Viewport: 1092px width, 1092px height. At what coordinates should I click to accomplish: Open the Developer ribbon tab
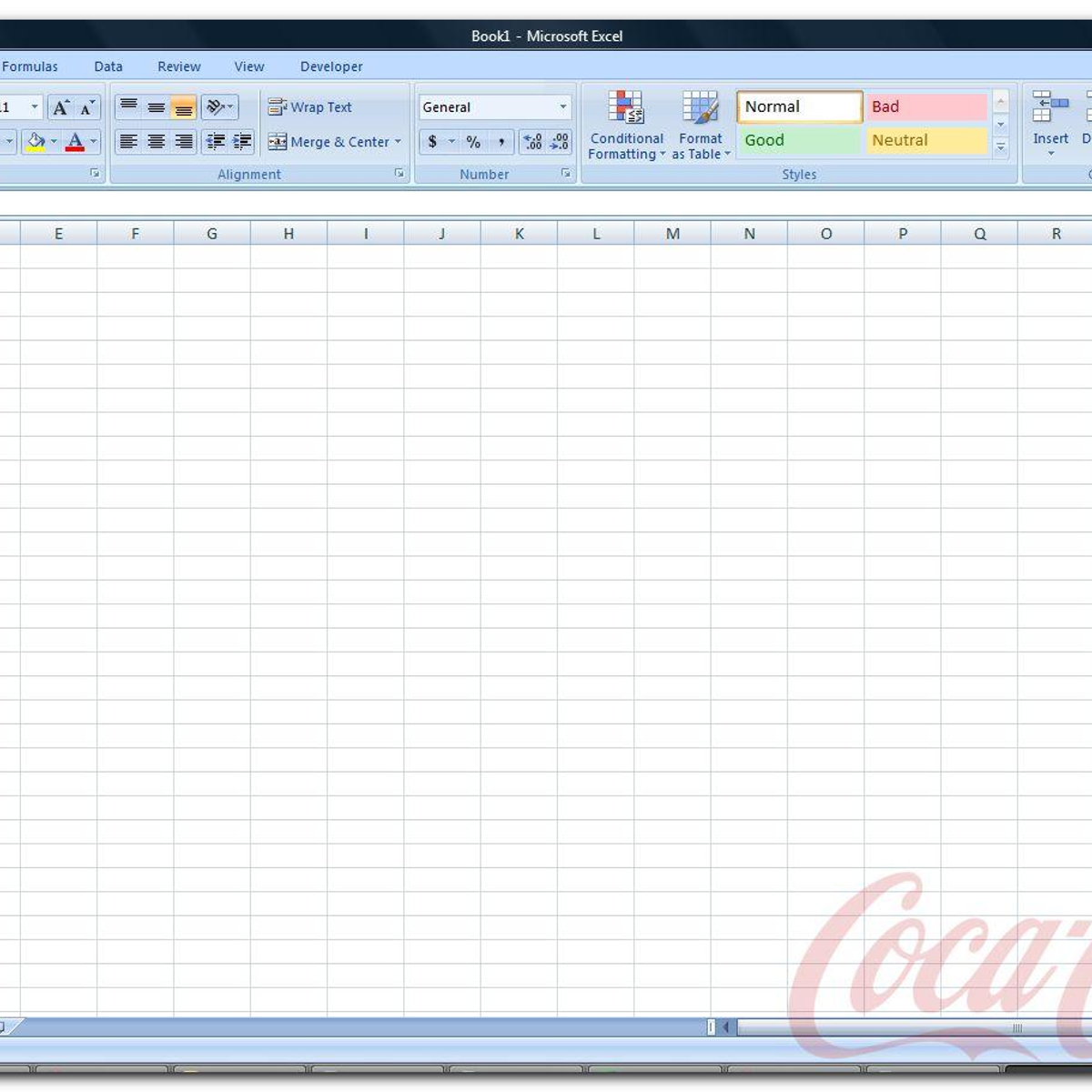[331, 66]
